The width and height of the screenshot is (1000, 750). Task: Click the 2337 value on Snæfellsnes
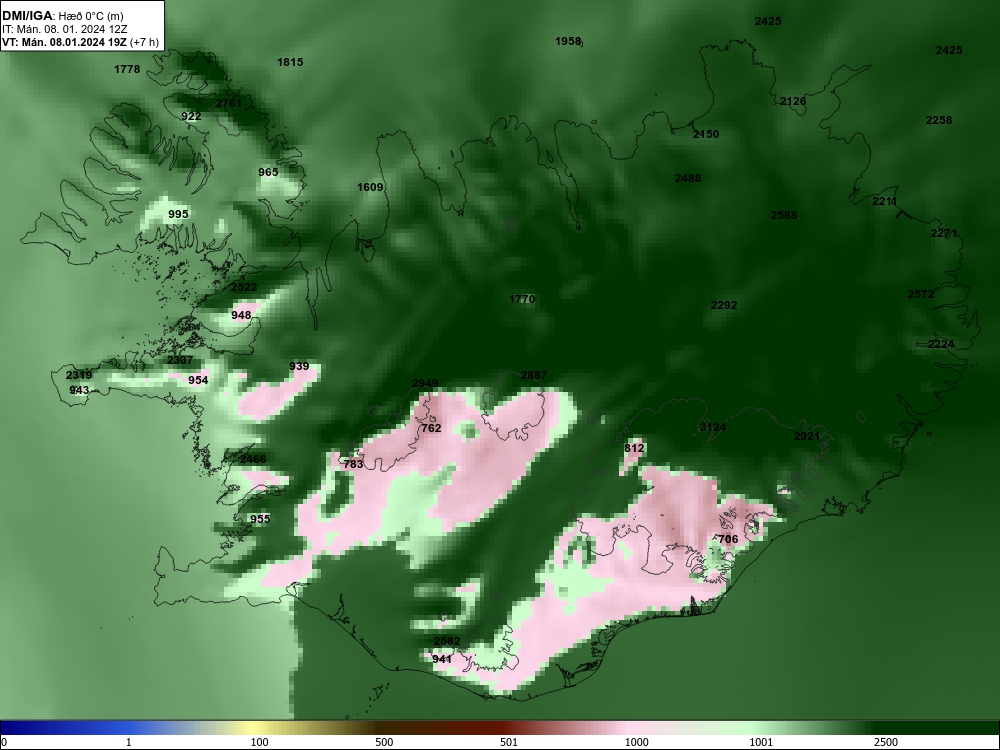pyautogui.click(x=180, y=360)
